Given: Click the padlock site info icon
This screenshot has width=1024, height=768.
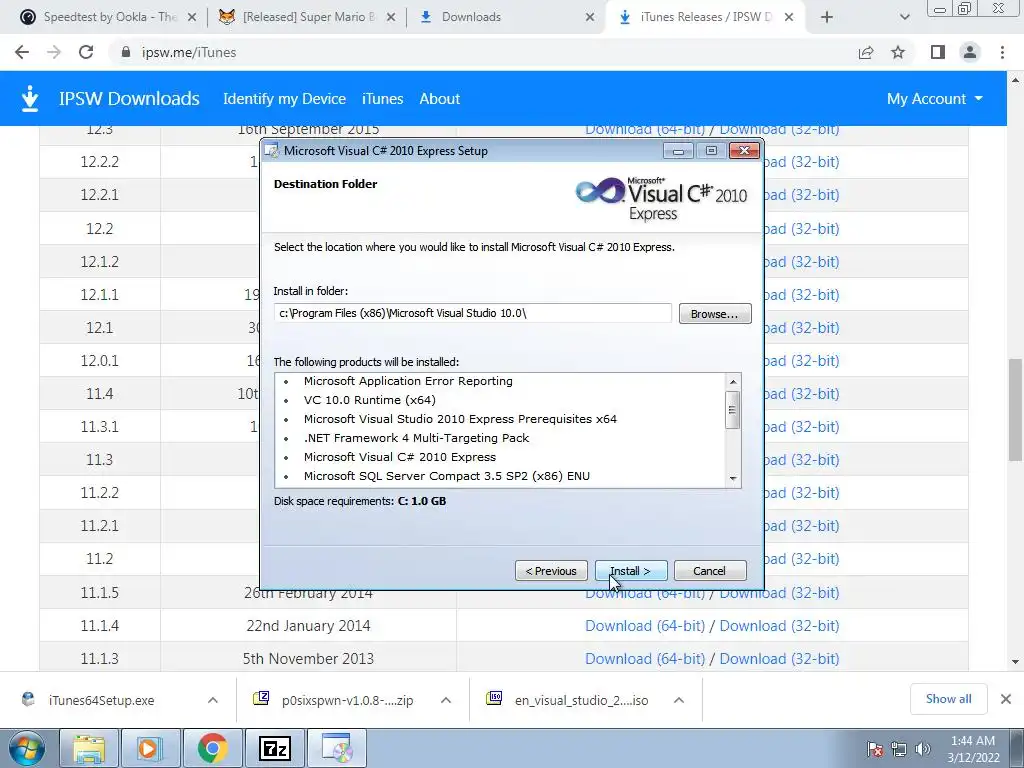Looking at the screenshot, I should tap(126, 52).
